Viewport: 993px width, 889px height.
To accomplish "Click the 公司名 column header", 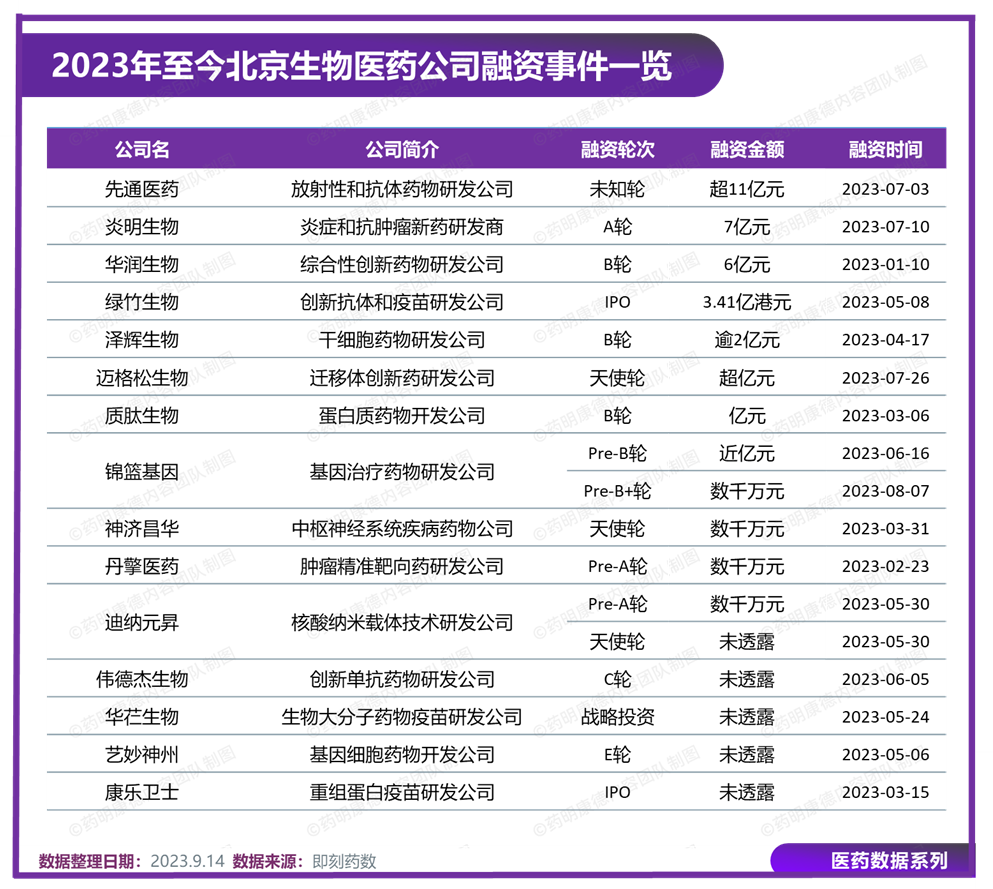I will pos(142,149).
